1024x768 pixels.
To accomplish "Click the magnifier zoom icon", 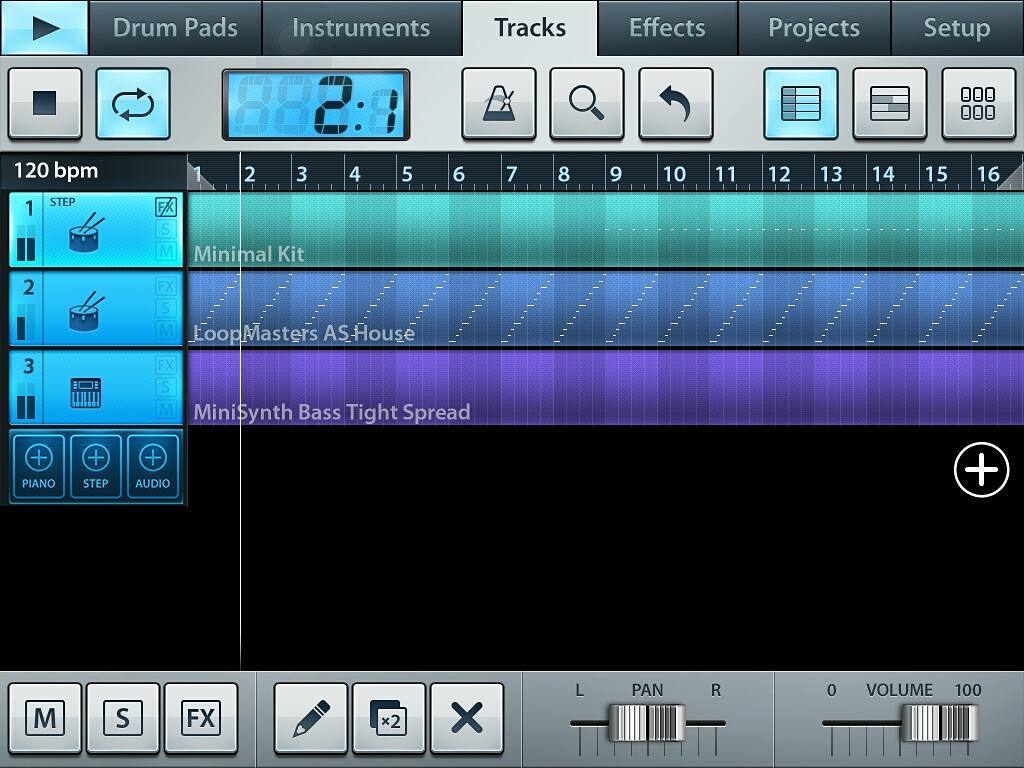I will pos(586,103).
